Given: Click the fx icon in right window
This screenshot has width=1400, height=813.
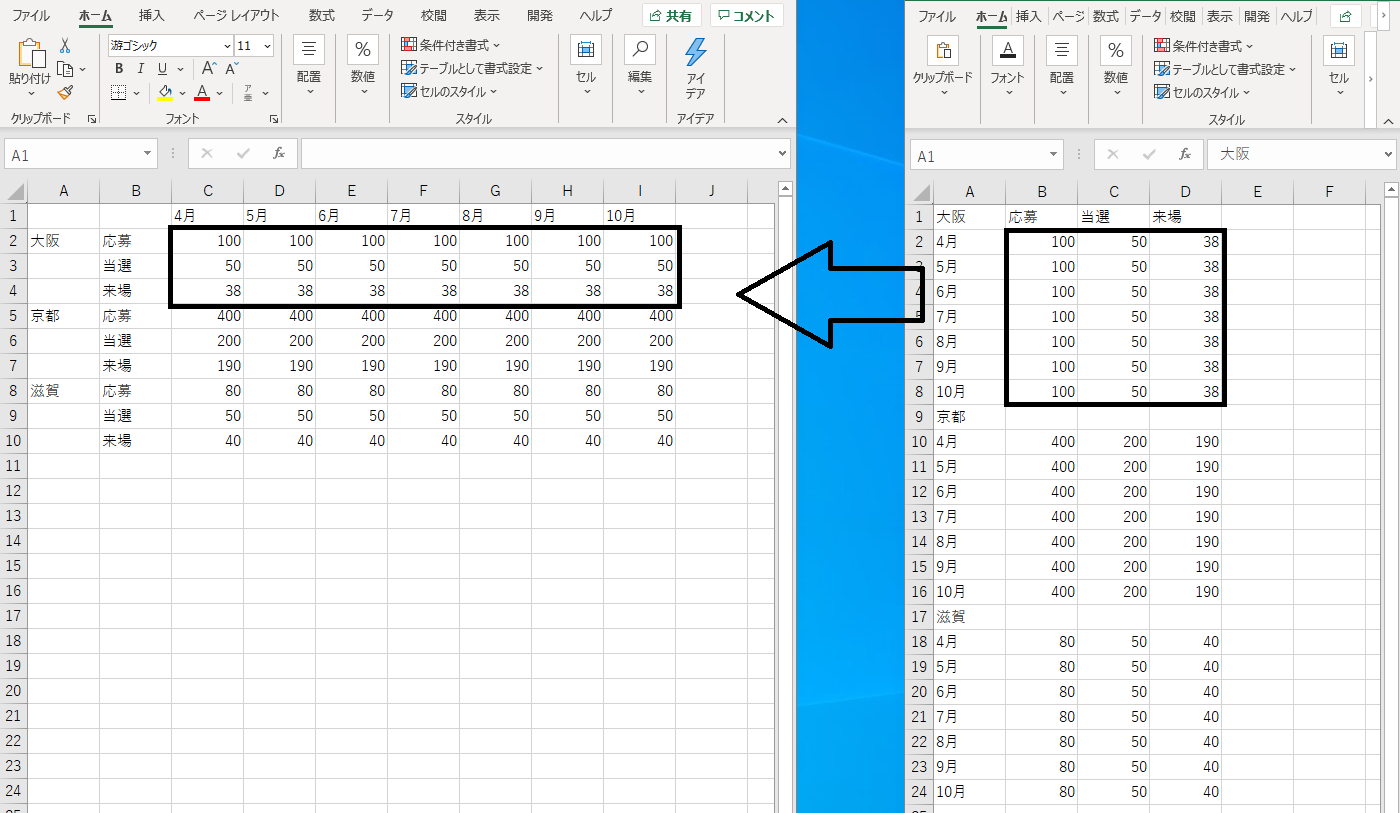Looking at the screenshot, I should click(1185, 155).
